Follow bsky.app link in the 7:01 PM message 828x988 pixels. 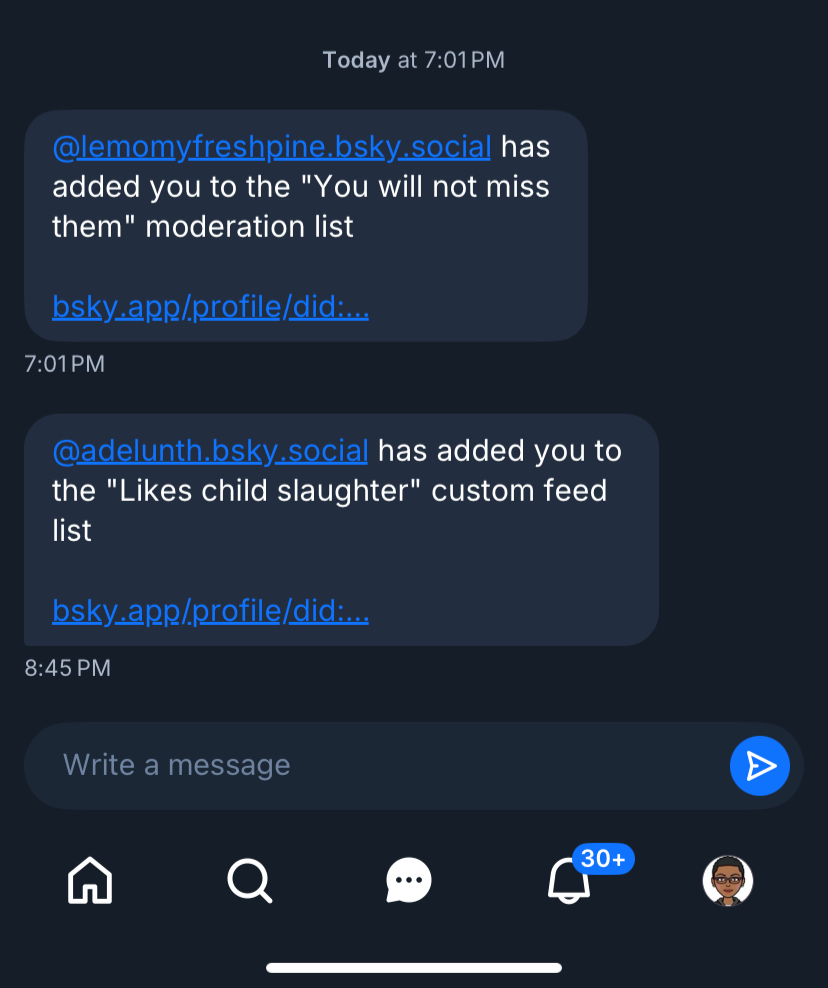pyautogui.click(x=211, y=307)
